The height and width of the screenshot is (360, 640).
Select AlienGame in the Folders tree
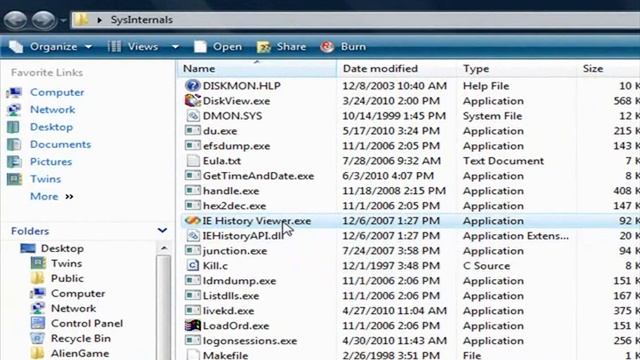(x=80, y=353)
